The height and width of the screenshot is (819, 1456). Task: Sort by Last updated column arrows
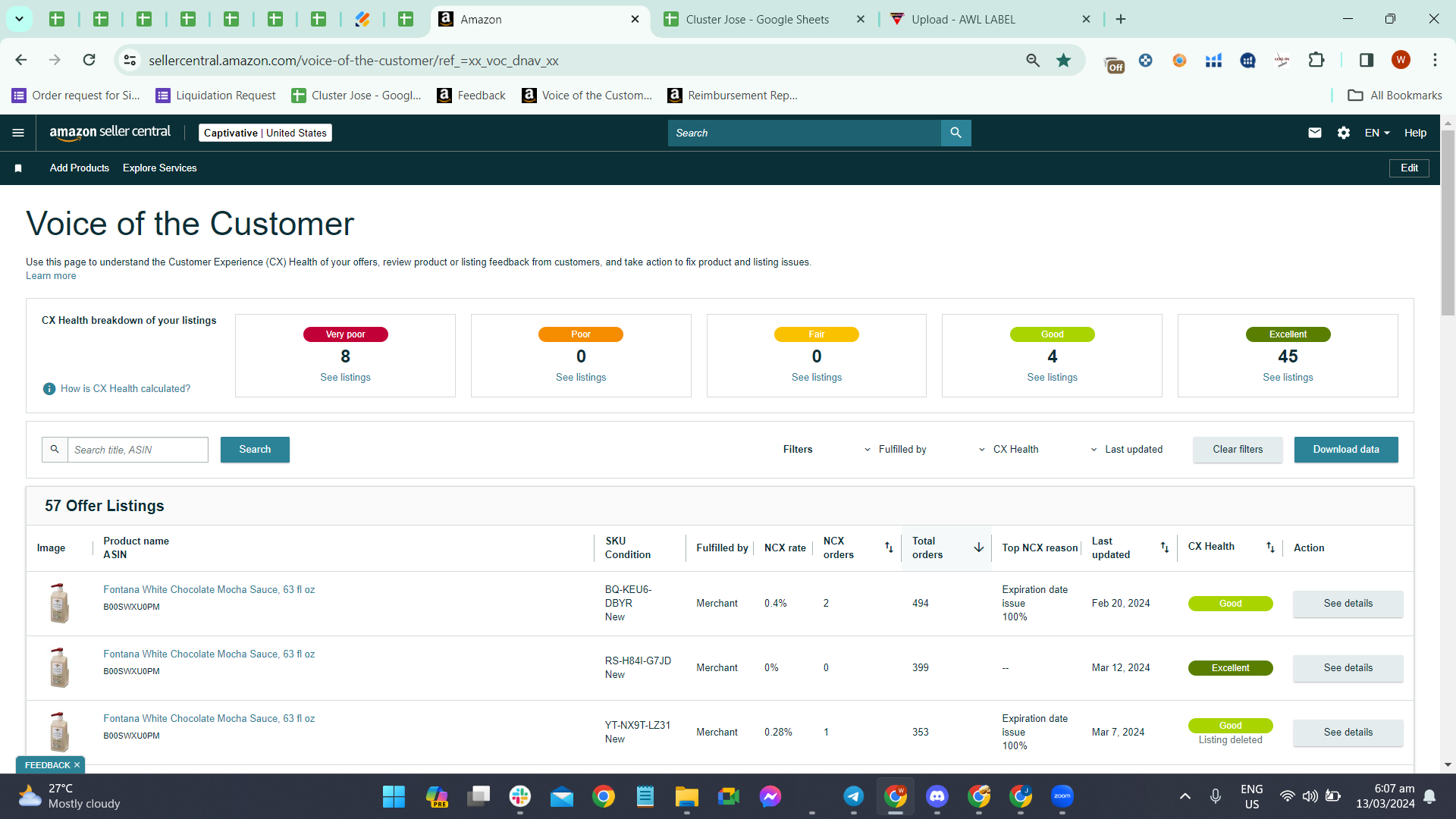click(1165, 548)
